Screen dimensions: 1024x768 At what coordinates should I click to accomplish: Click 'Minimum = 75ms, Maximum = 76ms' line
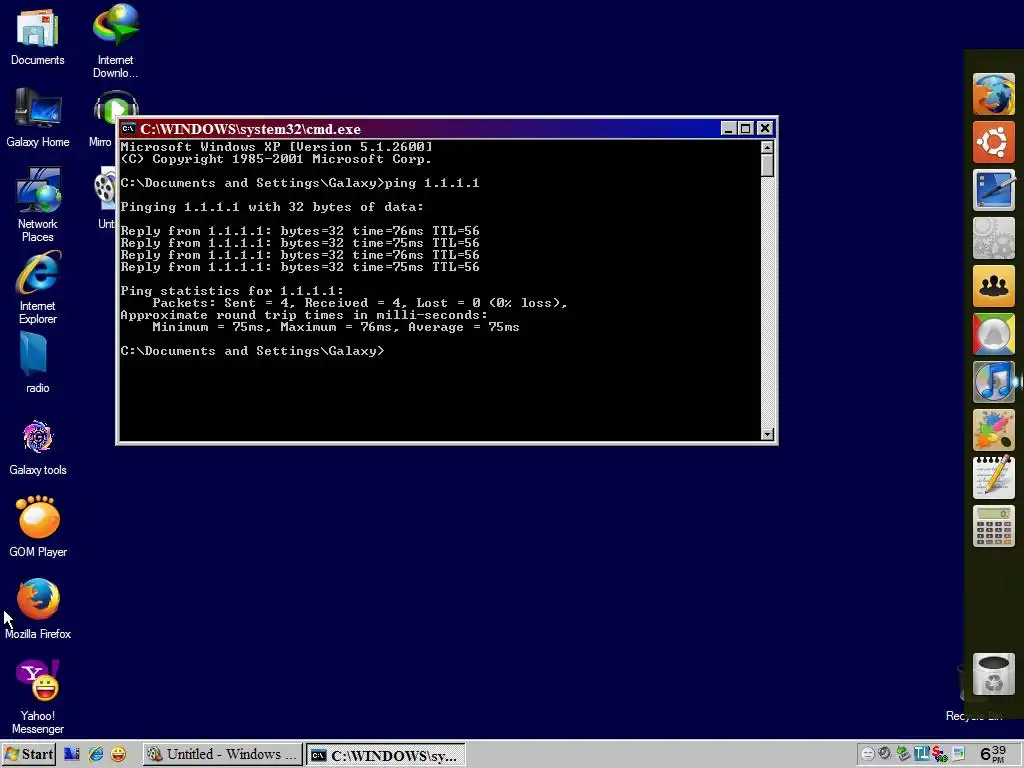[336, 327]
